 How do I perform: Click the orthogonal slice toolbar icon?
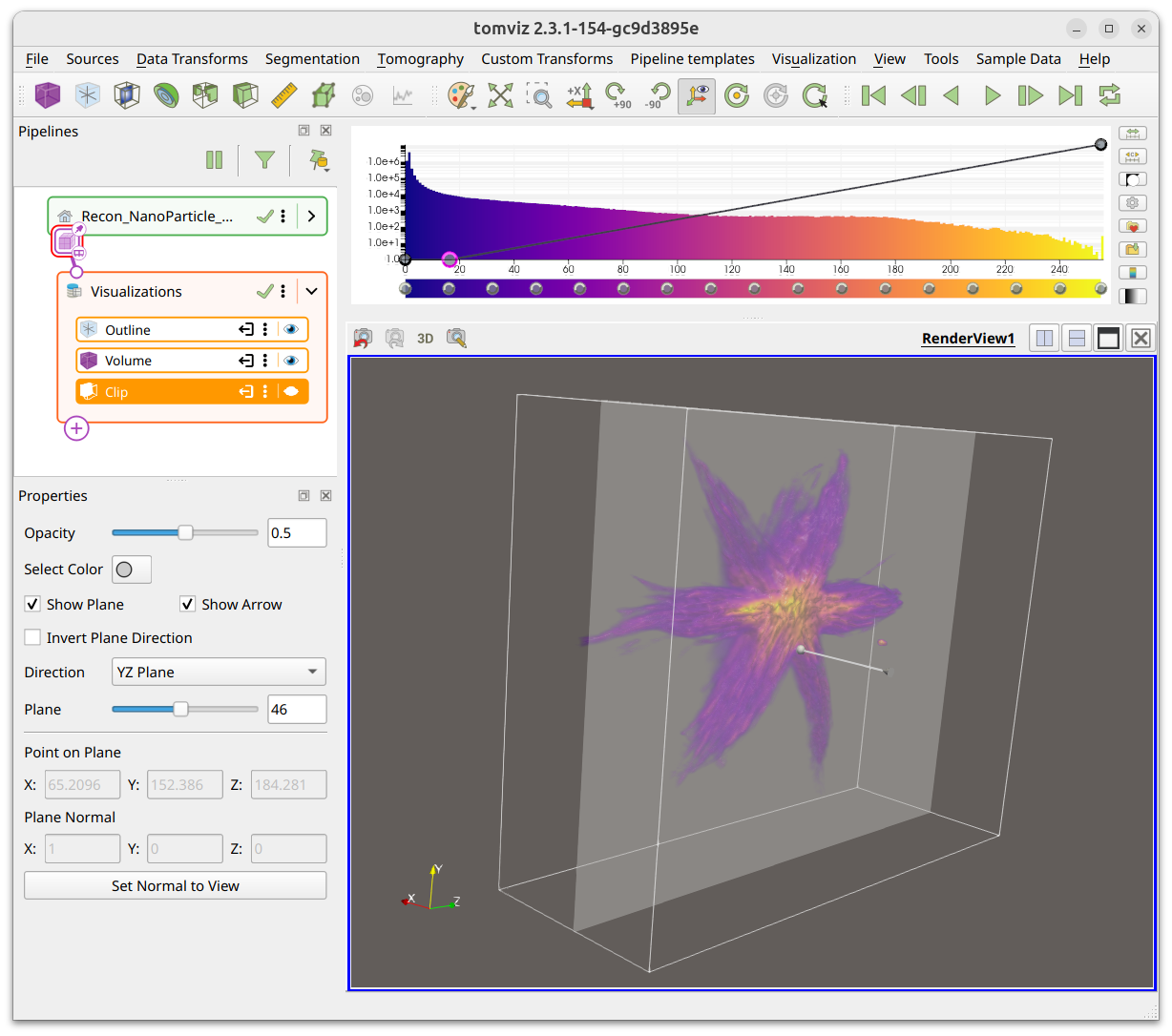point(127,94)
